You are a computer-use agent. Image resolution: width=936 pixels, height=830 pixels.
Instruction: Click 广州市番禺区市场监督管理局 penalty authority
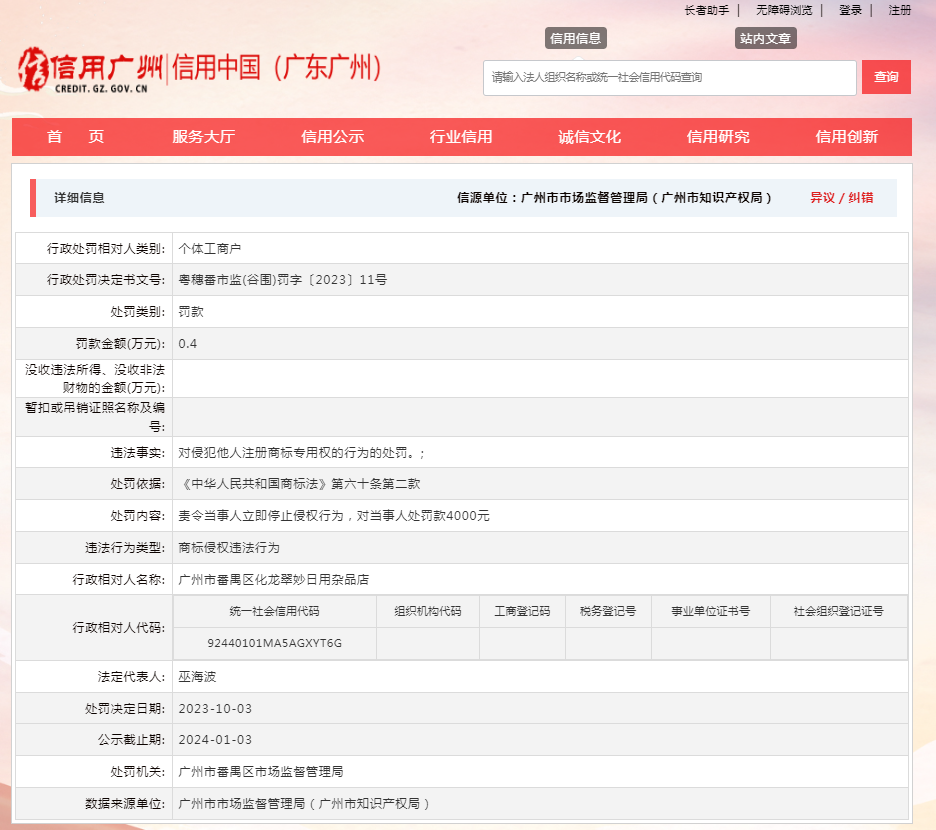[261, 771]
